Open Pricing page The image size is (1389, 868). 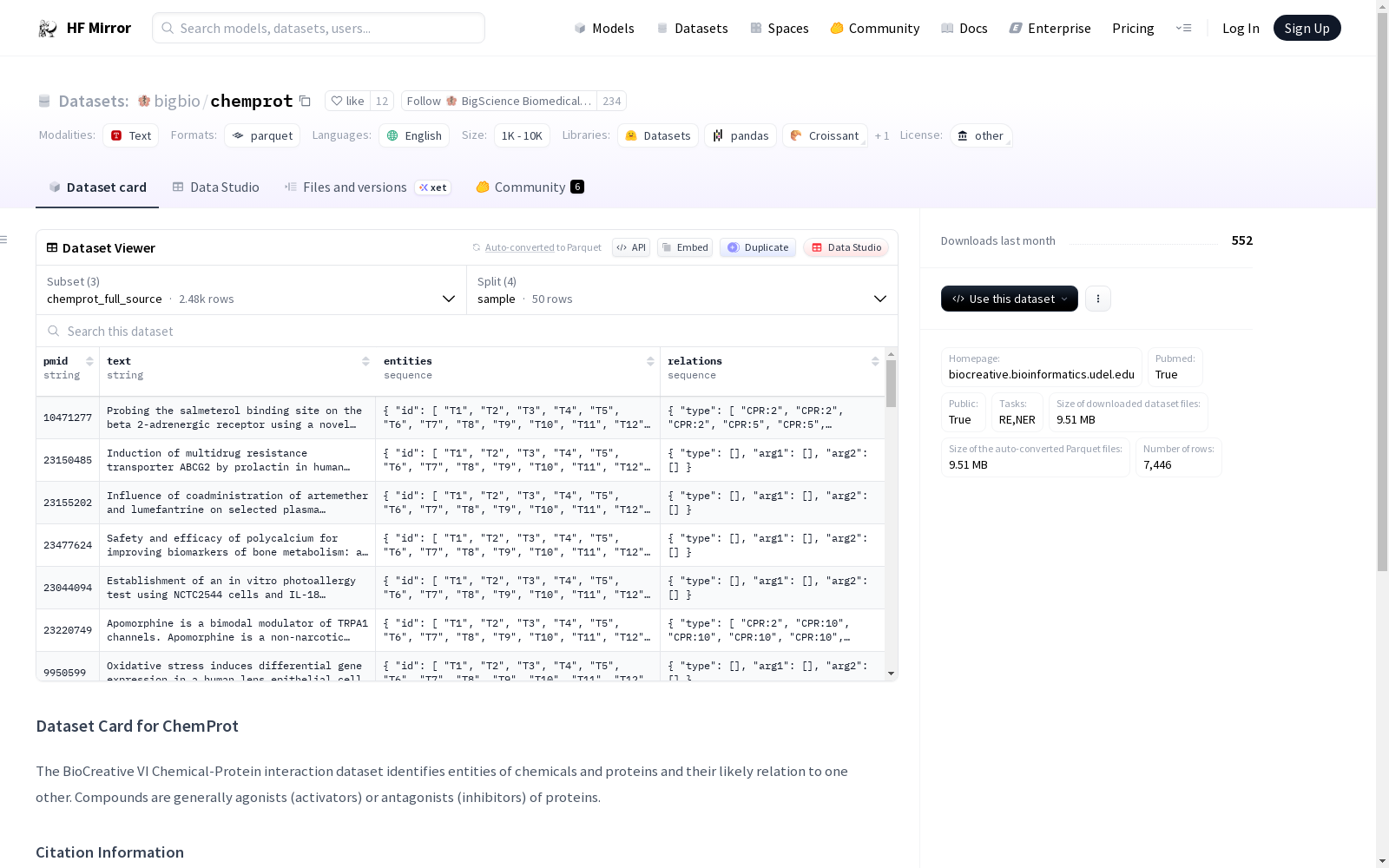point(1133,28)
